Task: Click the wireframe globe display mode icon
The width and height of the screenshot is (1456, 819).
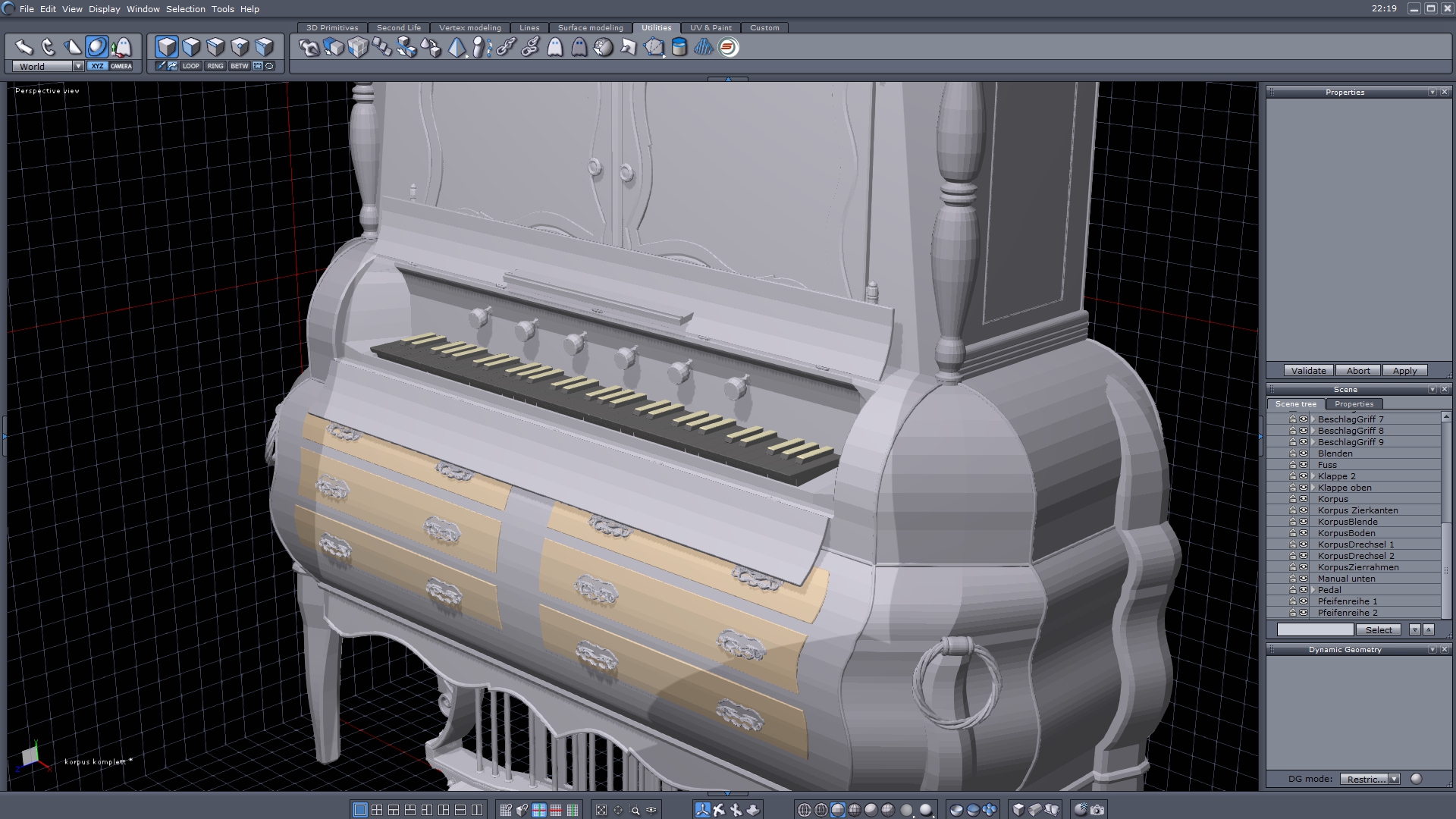Action: tap(805, 810)
